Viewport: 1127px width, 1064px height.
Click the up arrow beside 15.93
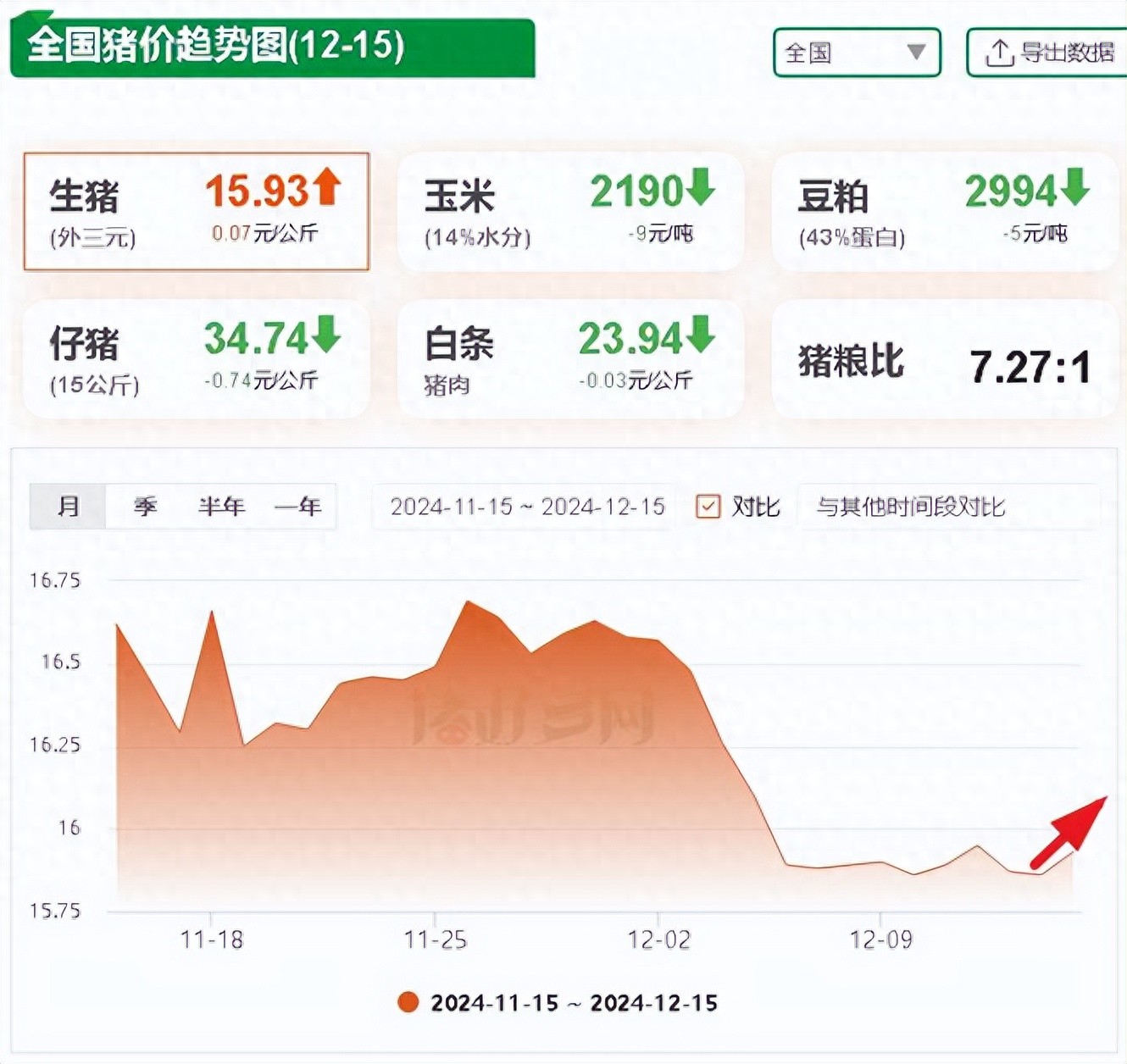327,186
